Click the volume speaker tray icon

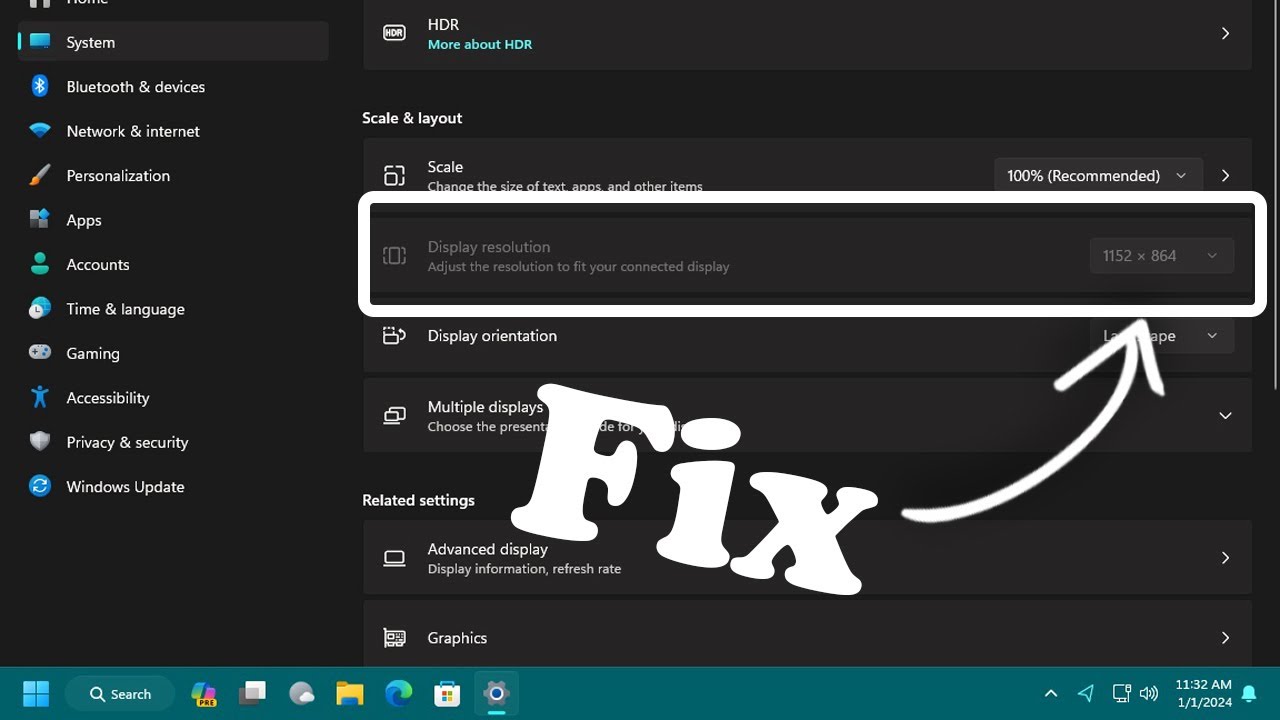pos(1149,693)
